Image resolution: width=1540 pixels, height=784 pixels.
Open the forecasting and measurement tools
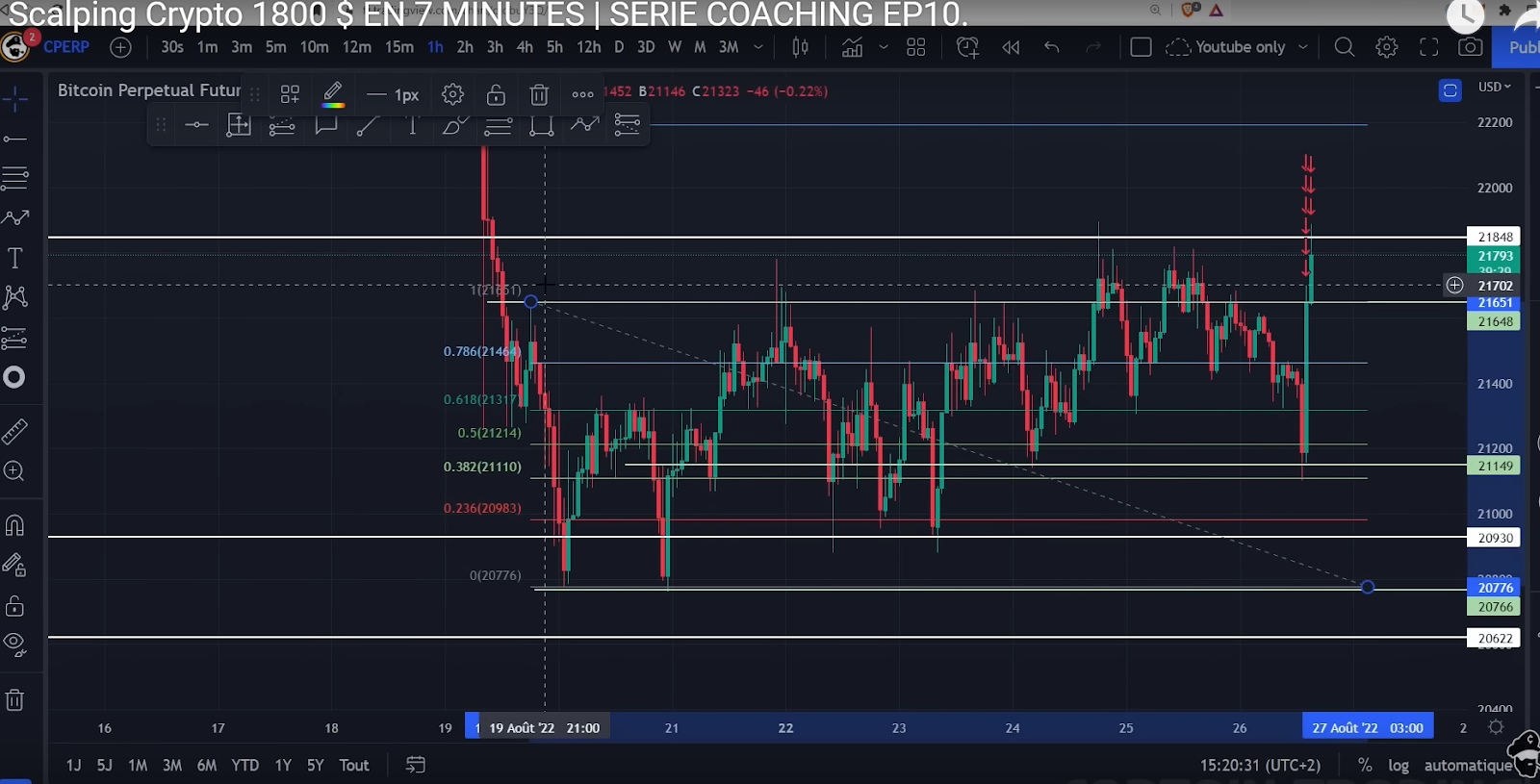coord(14,338)
